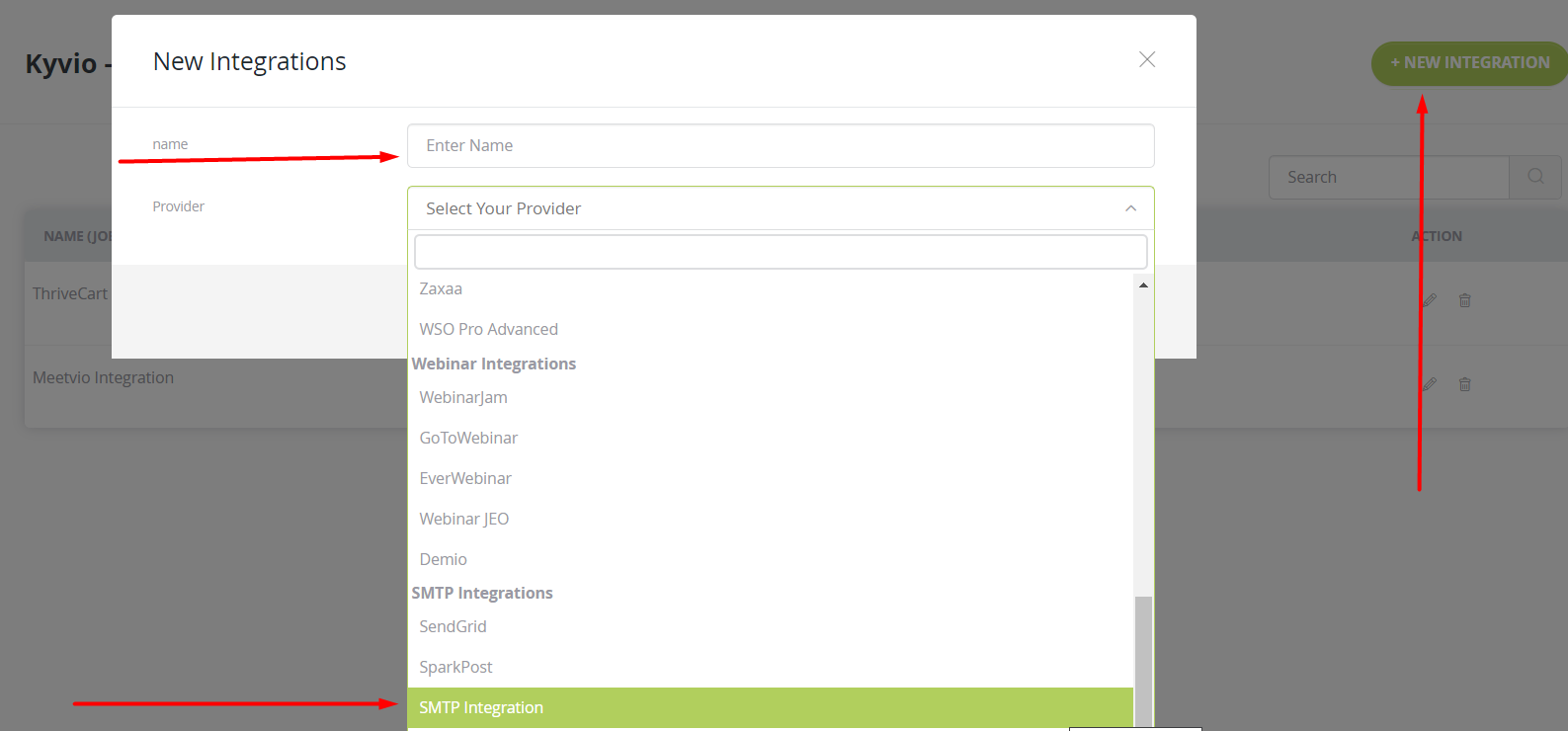Click the + NEW INTEGRATION button
The width and height of the screenshot is (1568, 731).
1469,62
